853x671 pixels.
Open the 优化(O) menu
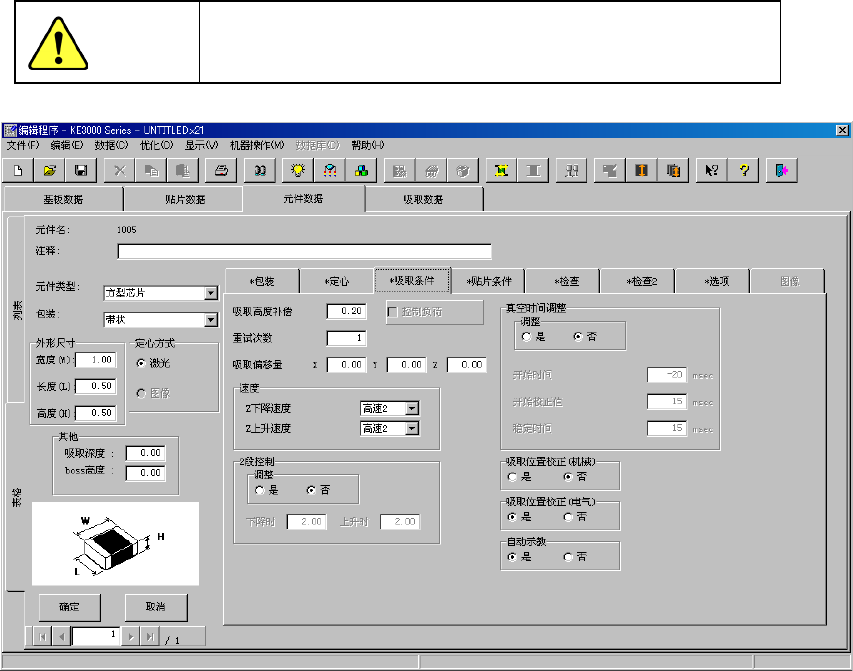coord(157,145)
